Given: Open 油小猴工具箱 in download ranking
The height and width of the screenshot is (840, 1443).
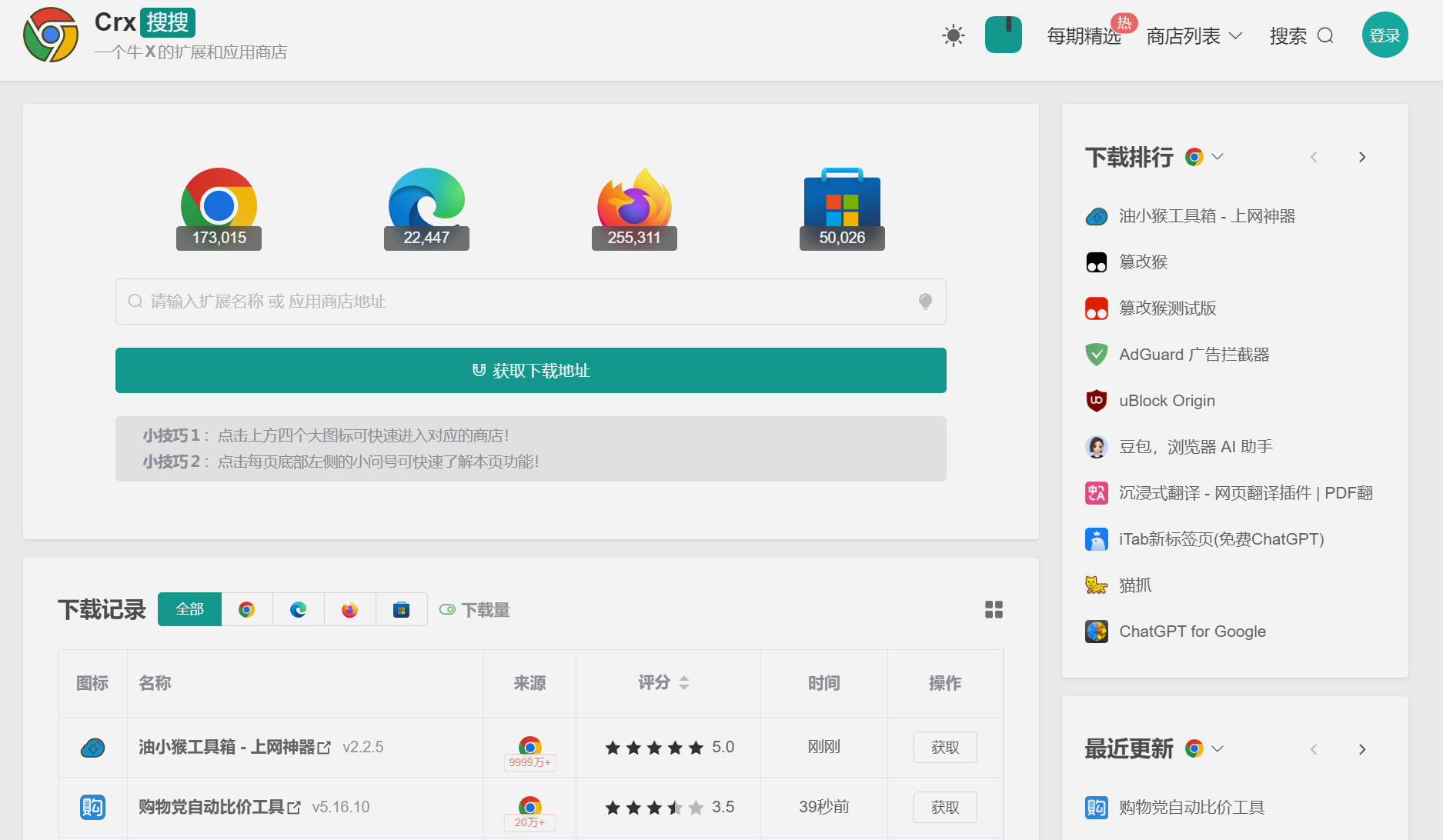Looking at the screenshot, I should tap(1207, 216).
